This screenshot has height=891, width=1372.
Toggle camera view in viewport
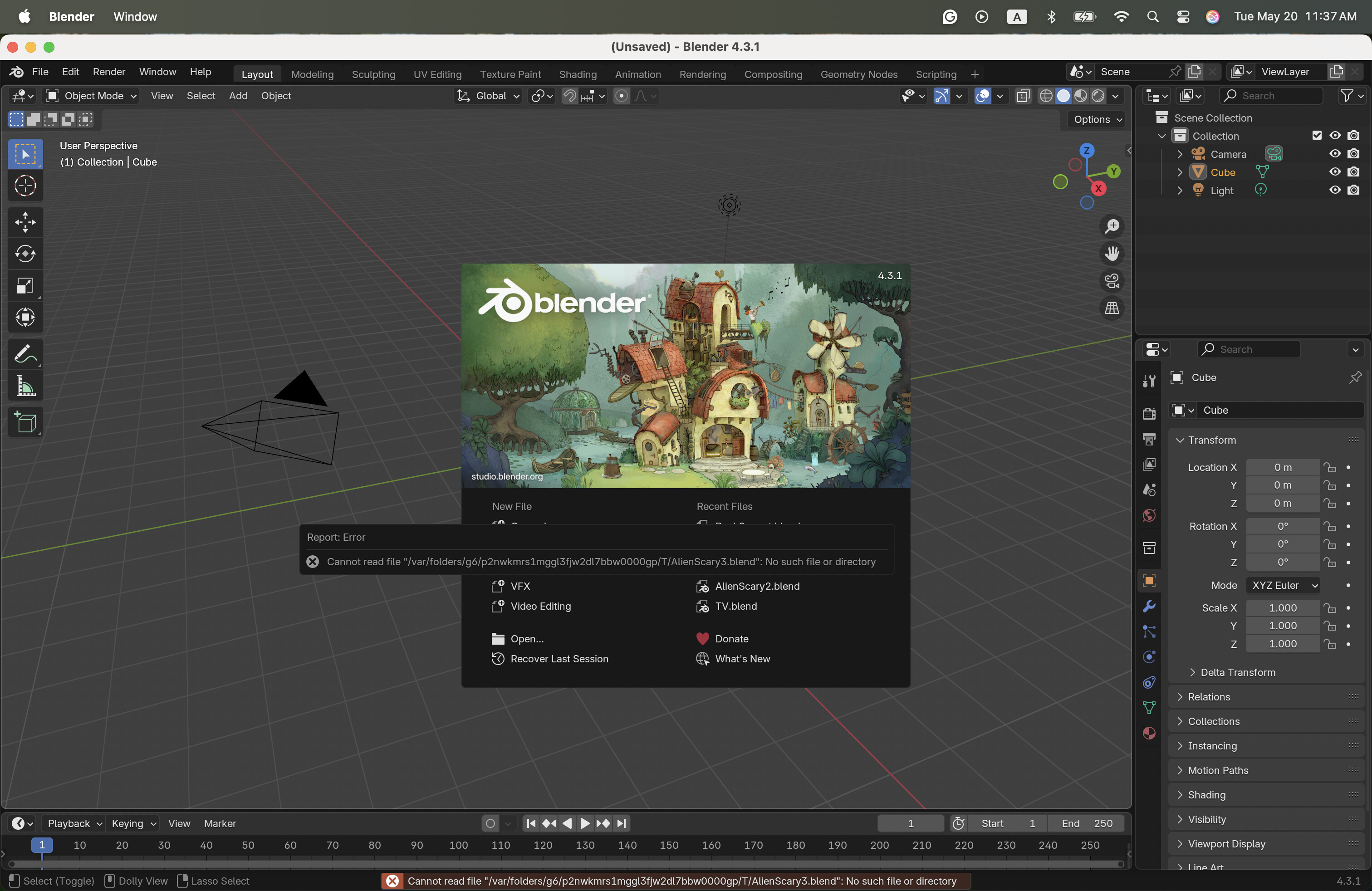click(1112, 281)
